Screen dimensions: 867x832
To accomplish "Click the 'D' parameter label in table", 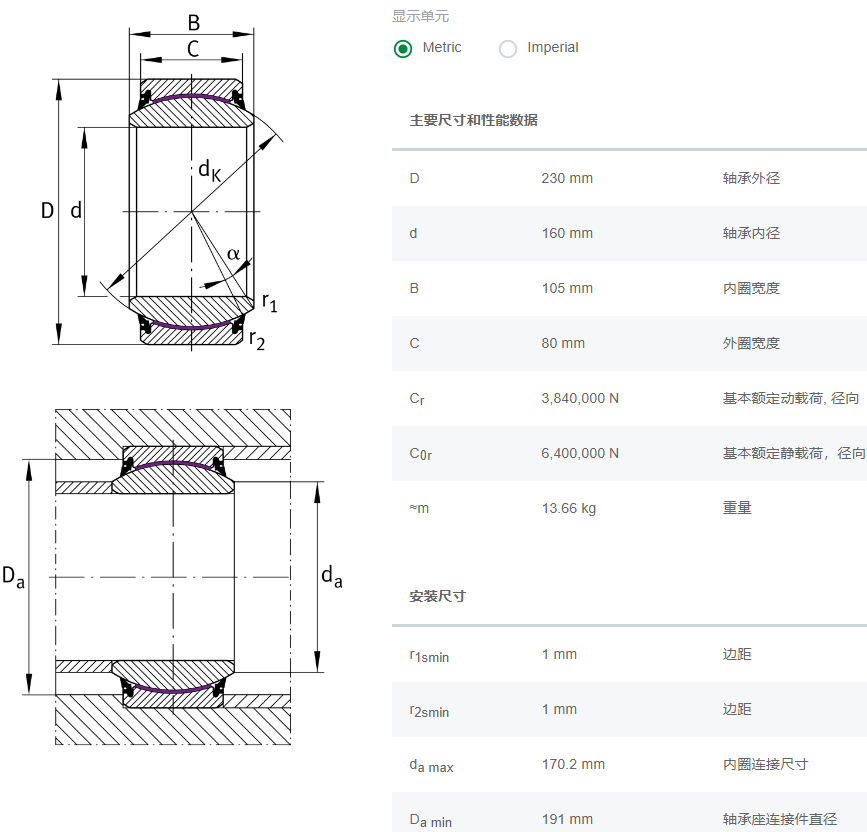I will (x=414, y=178).
